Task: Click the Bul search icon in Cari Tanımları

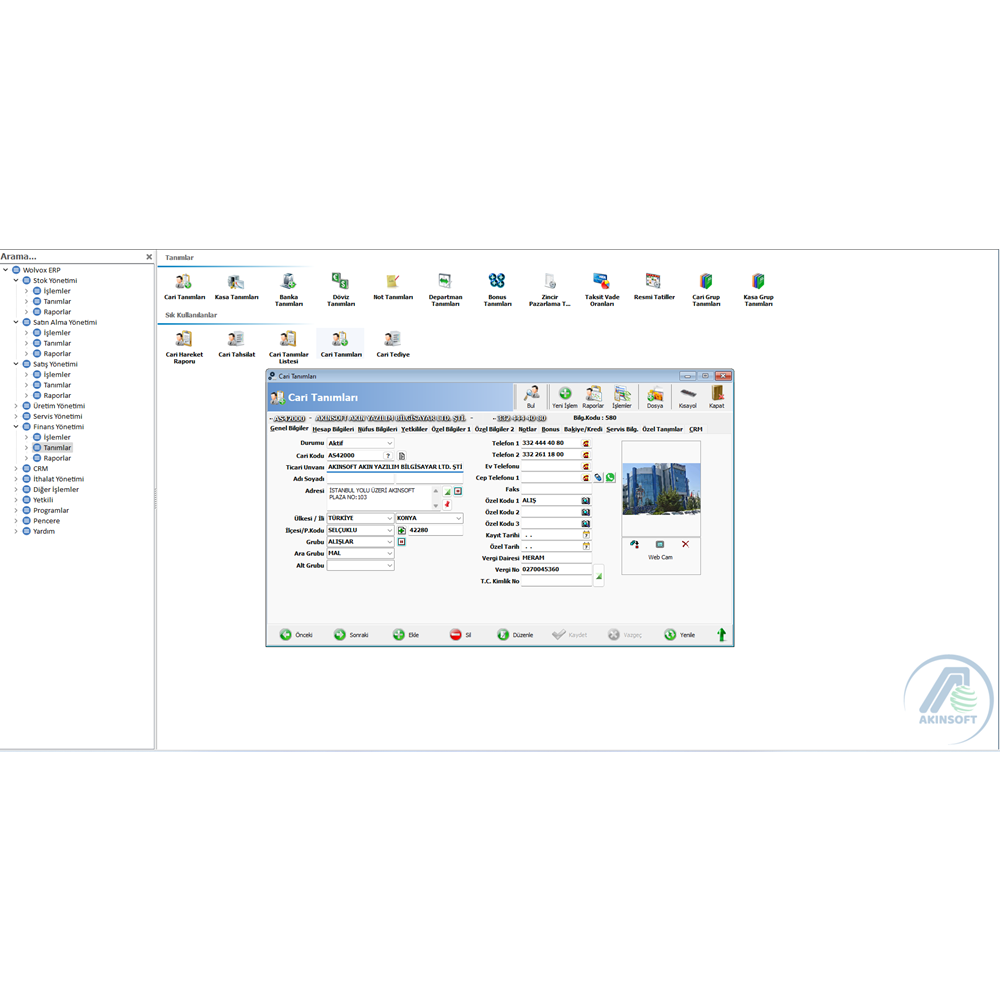Action: pyautogui.click(x=530, y=395)
